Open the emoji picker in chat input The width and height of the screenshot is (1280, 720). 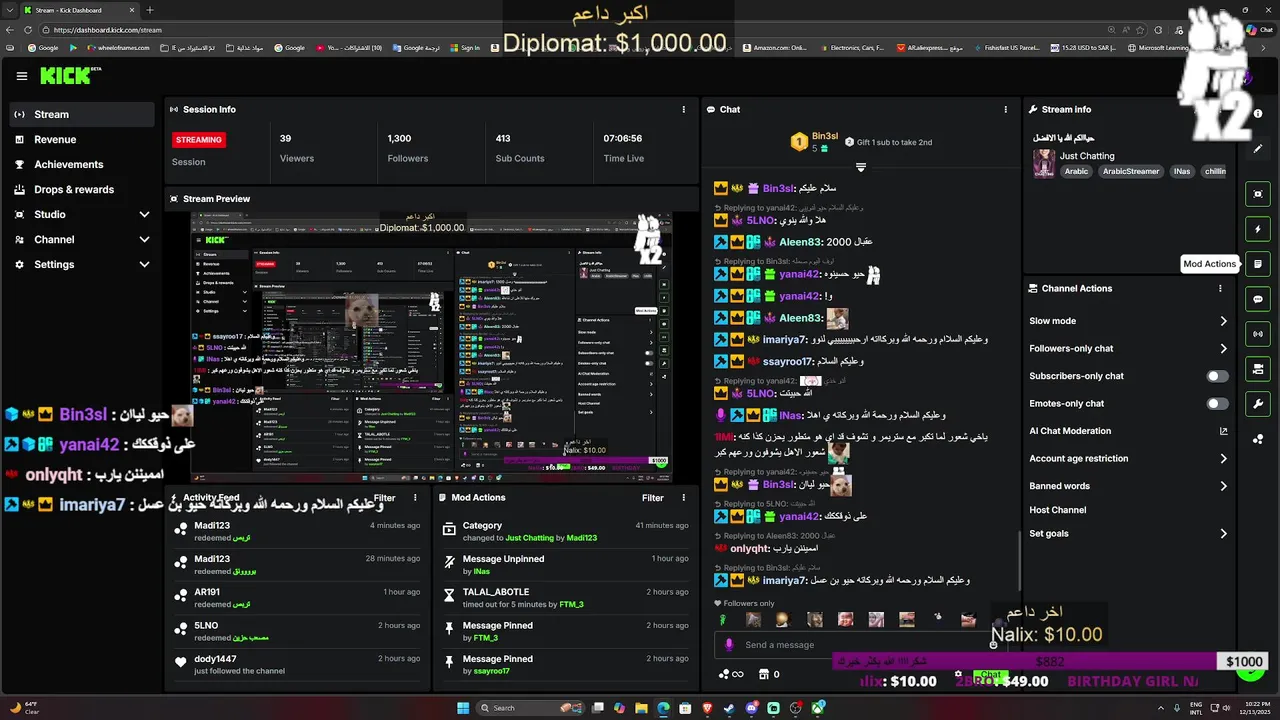coord(993,645)
